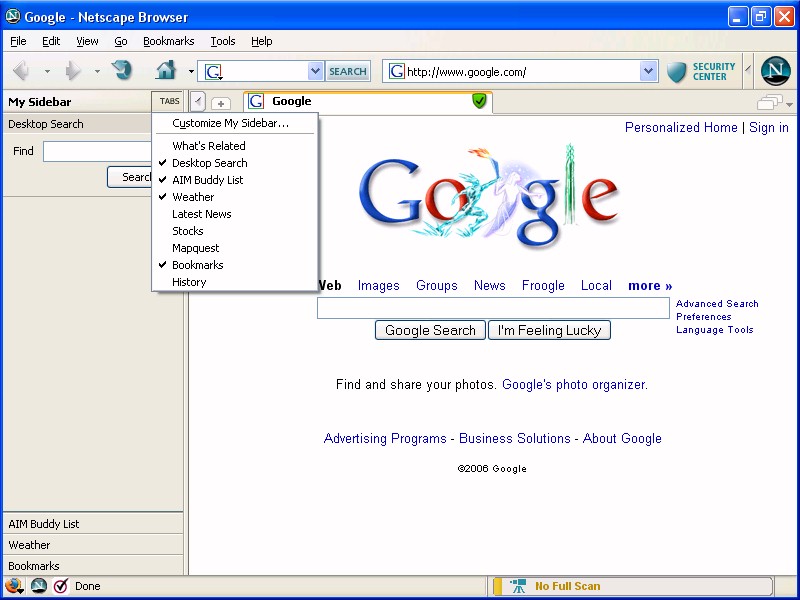This screenshot has height=600, width=800.
Task: Open the View menu
Action: tap(87, 41)
